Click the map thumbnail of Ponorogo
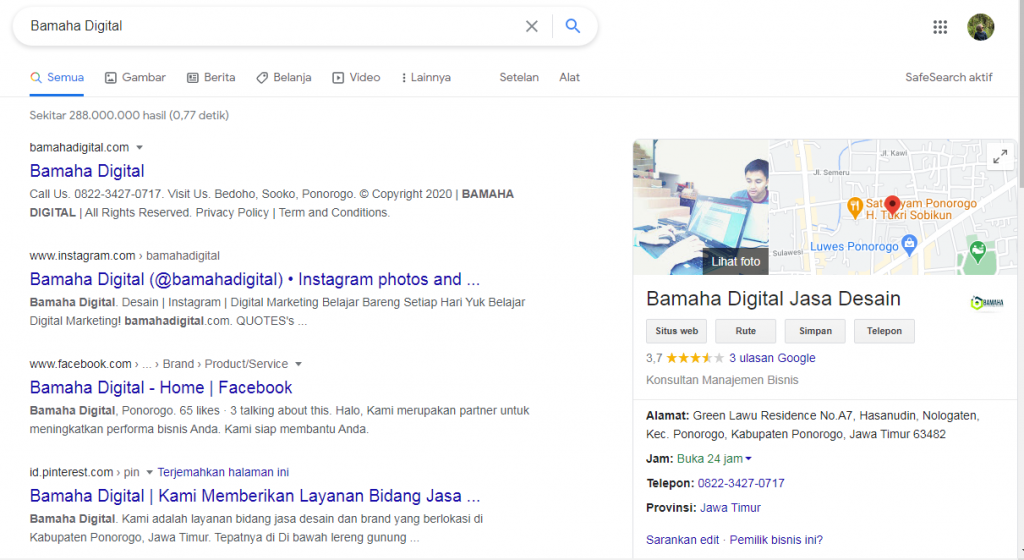The height and width of the screenshot is (560, 1024). 893,207
